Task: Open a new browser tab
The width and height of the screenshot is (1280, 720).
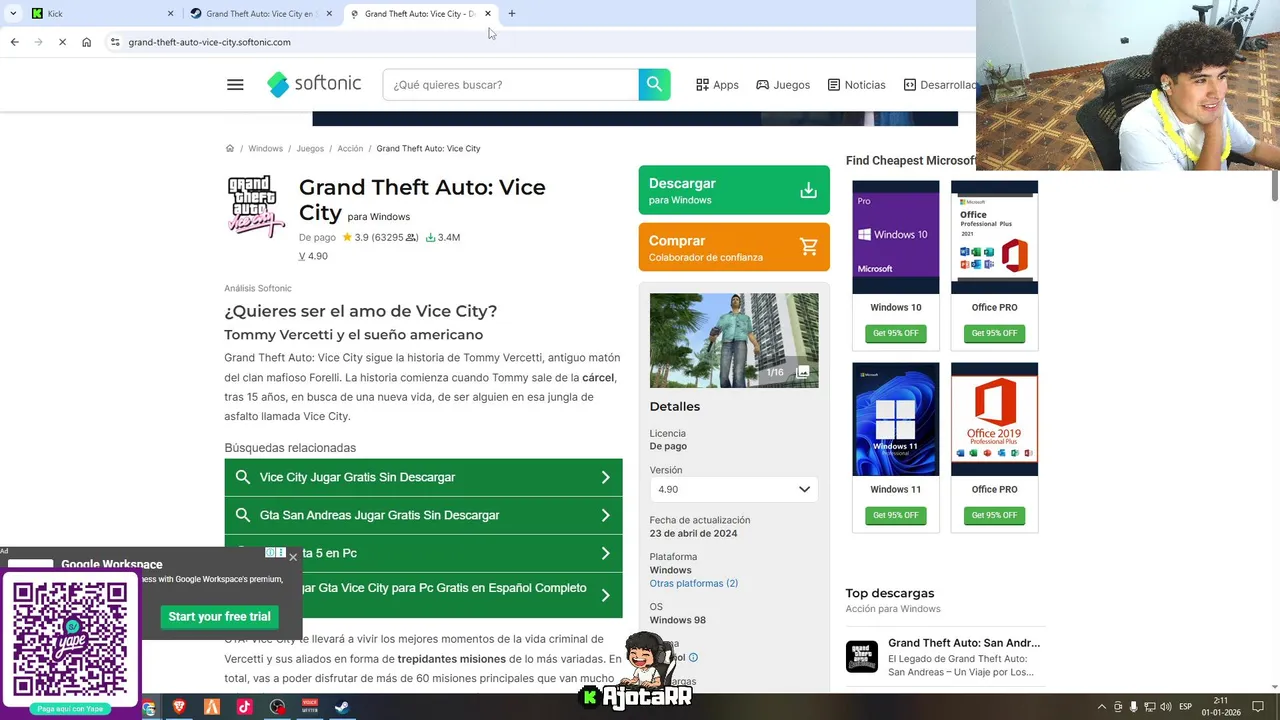Action: coord(512,14)
